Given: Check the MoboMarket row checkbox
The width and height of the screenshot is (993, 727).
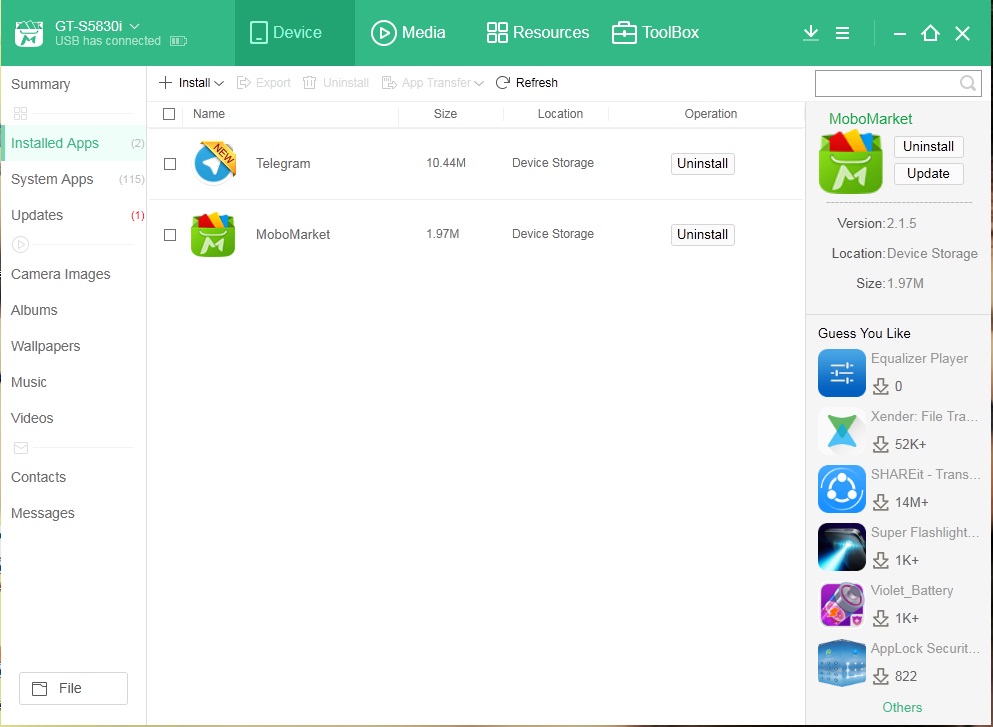Looking at the screenshot, I should point(170,235).
